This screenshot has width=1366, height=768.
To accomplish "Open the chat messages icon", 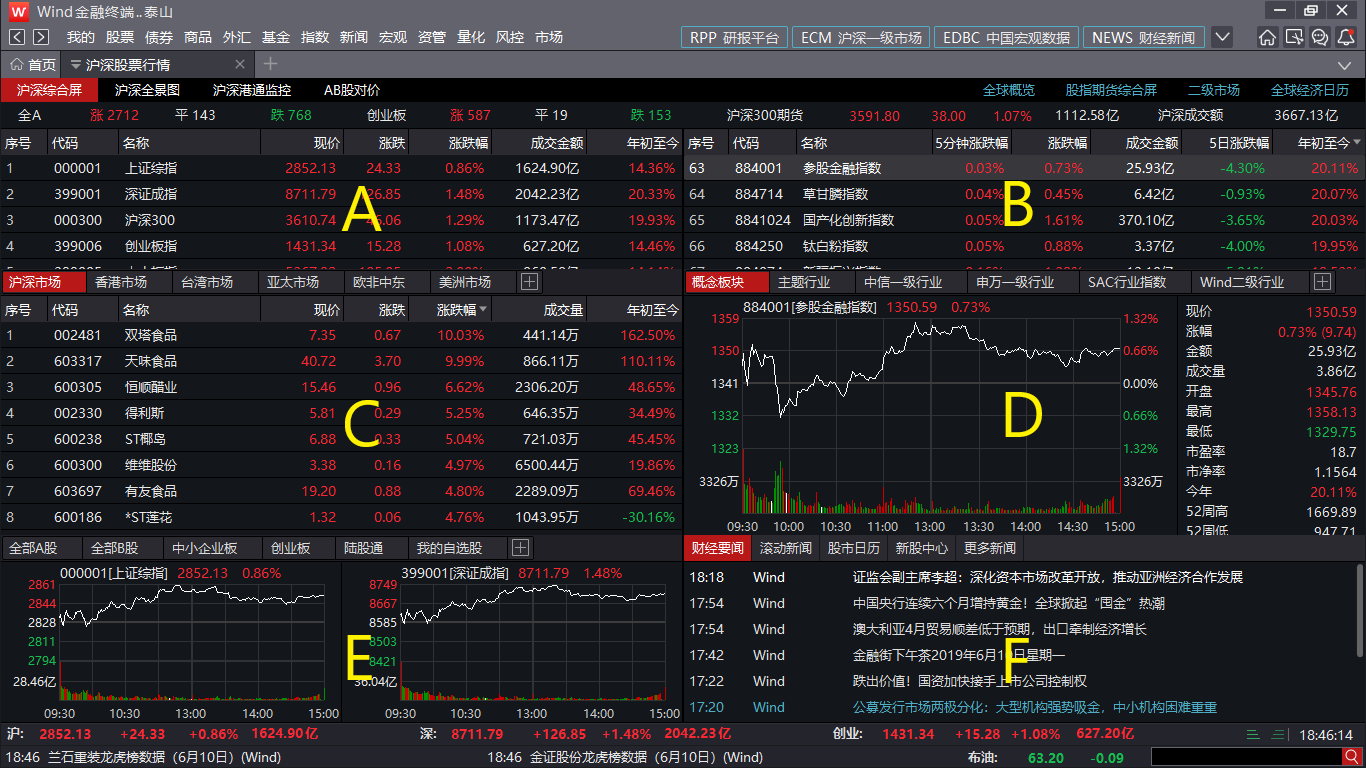I will click(x=1320, y=37).
